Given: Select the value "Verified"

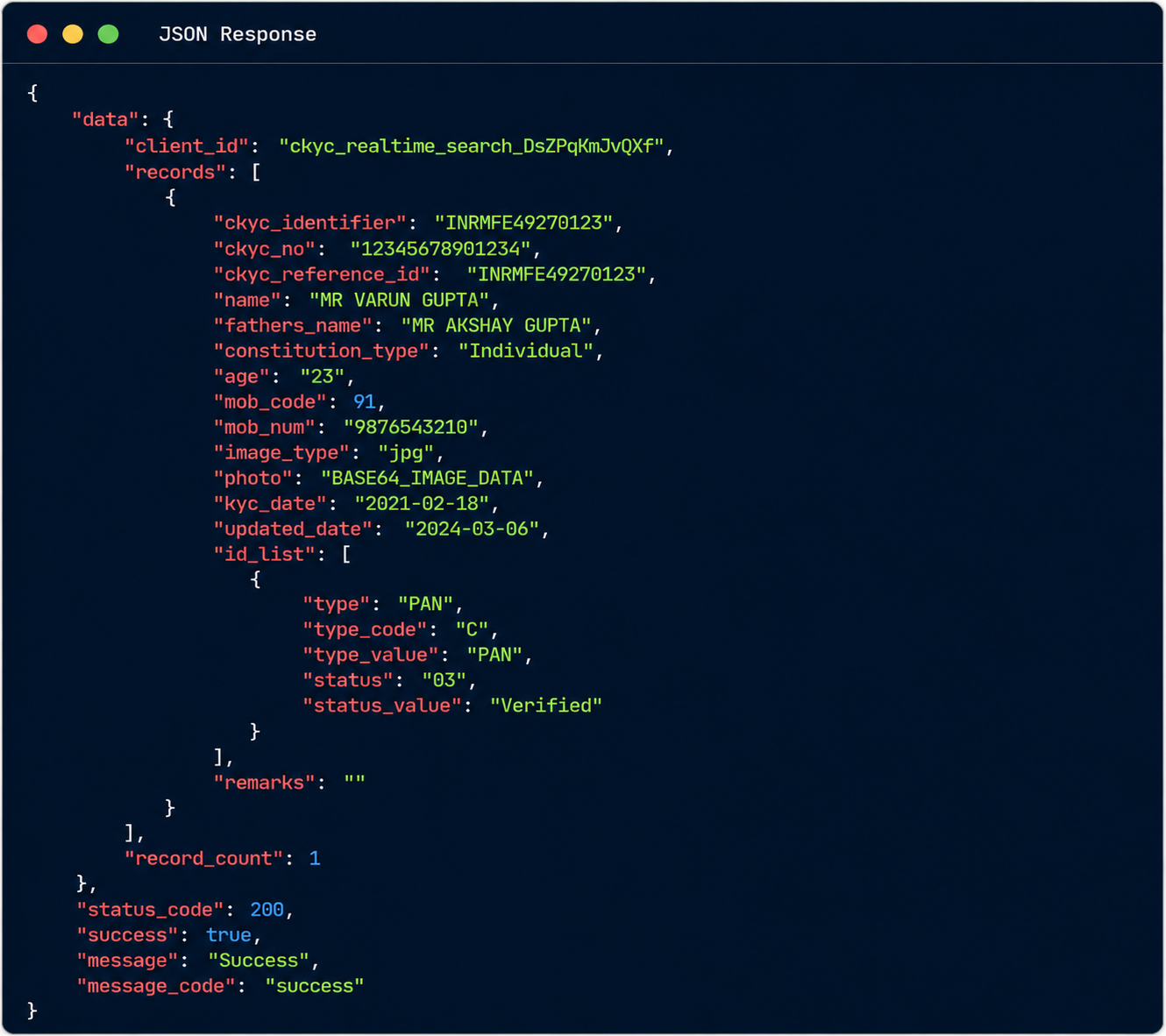Looking at the screenshot, I should pos(546,706).
